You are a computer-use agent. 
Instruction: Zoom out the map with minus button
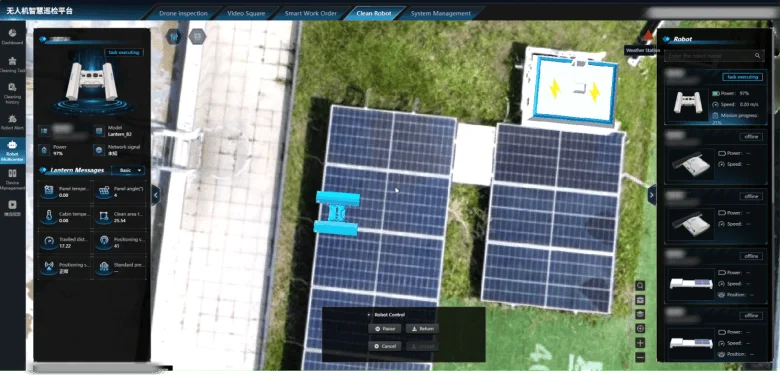640,357
